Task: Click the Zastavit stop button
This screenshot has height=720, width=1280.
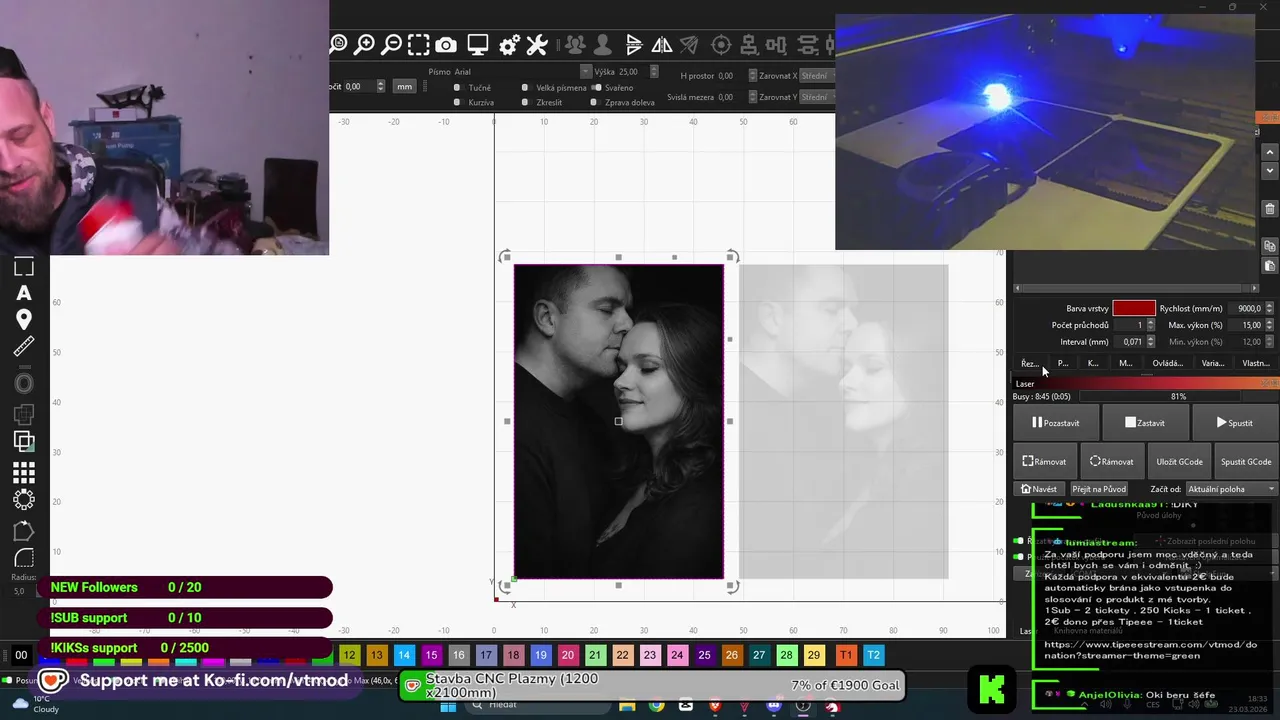Action: coord(1144,423)
